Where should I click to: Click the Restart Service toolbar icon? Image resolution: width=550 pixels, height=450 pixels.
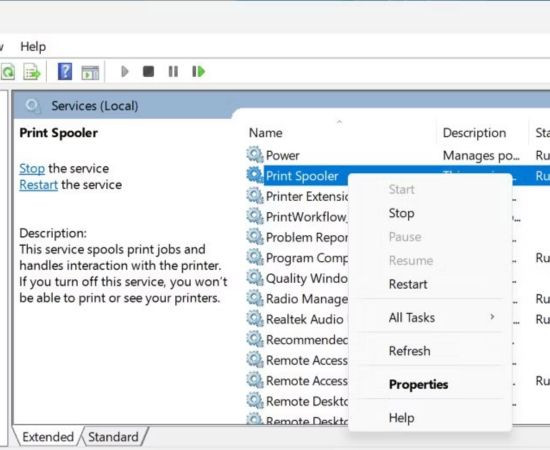pos(199,72)
